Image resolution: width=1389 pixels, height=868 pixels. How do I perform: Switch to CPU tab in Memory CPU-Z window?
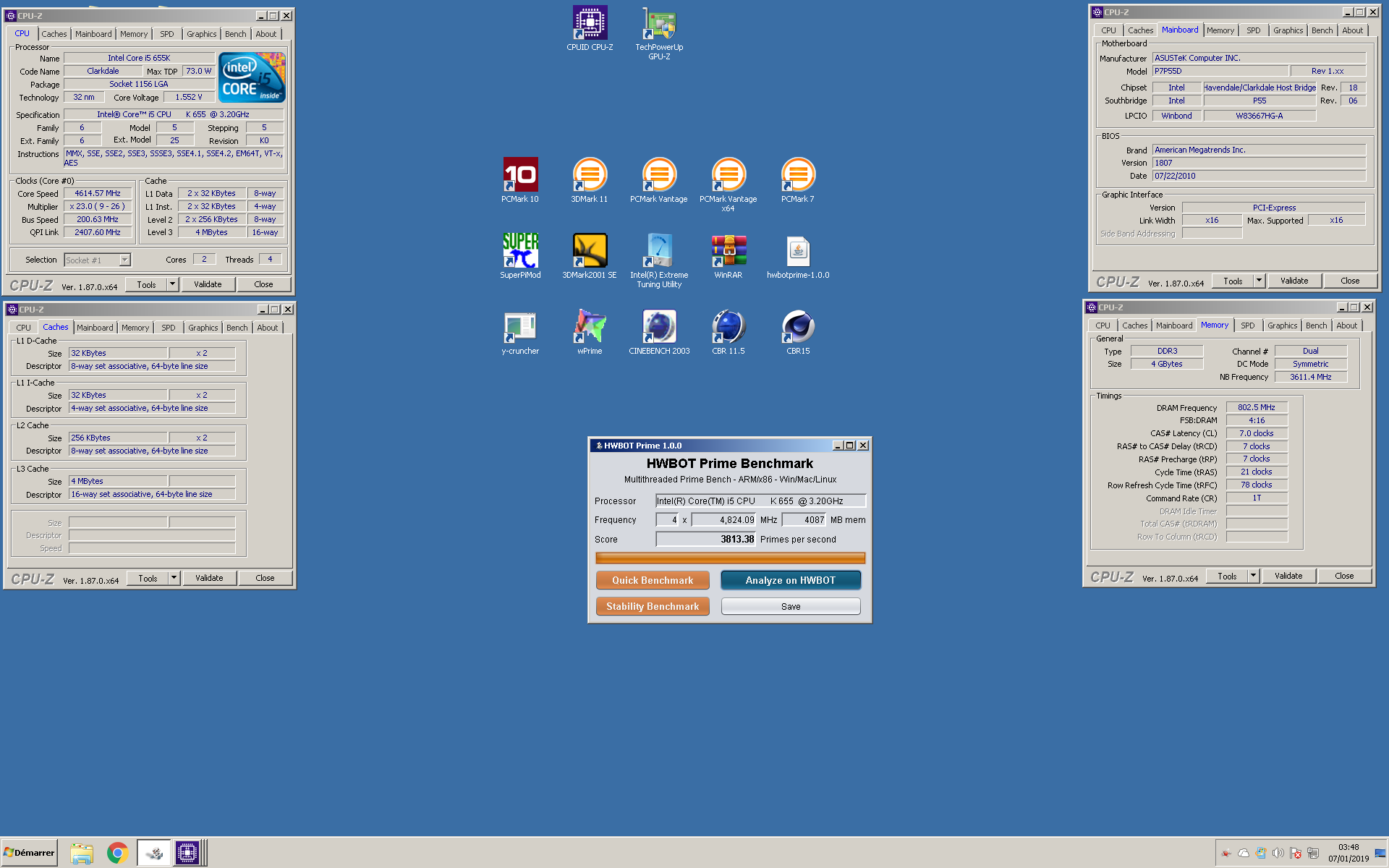click(x=1103, y=325)
